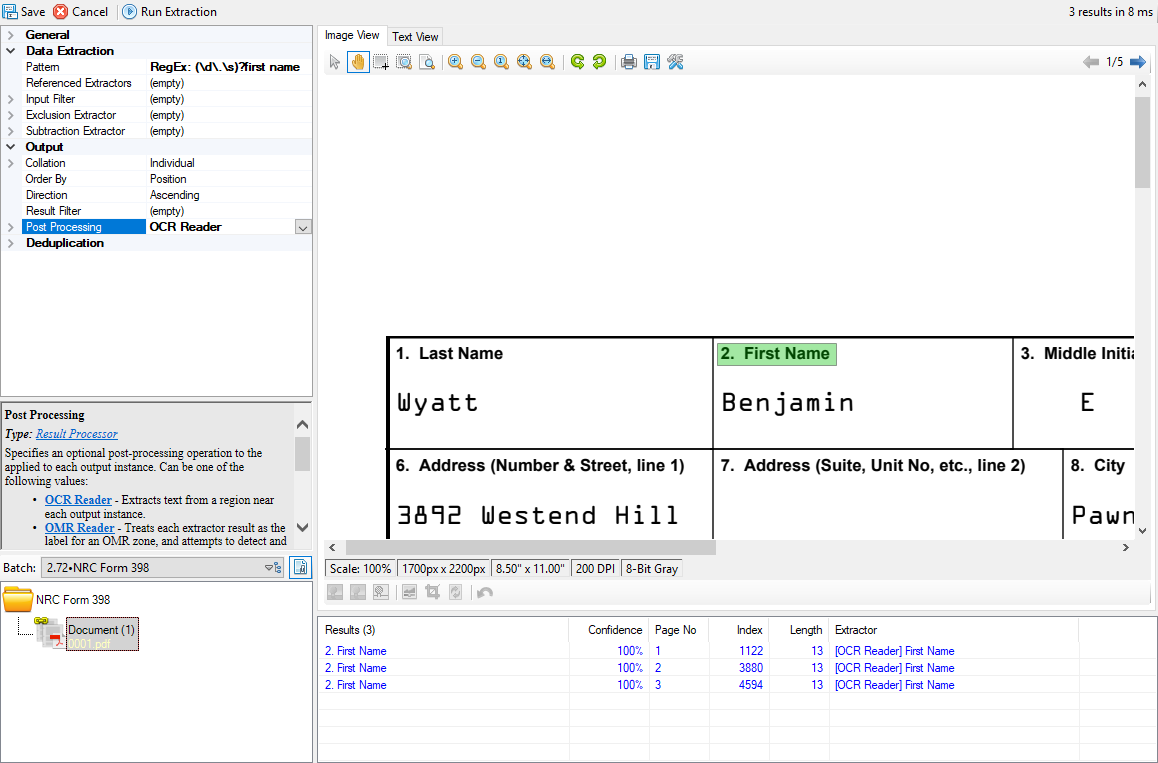This screenshot has width=1158, height=763.
Task: Click the Run Extraction button
Action: [169, 12]
